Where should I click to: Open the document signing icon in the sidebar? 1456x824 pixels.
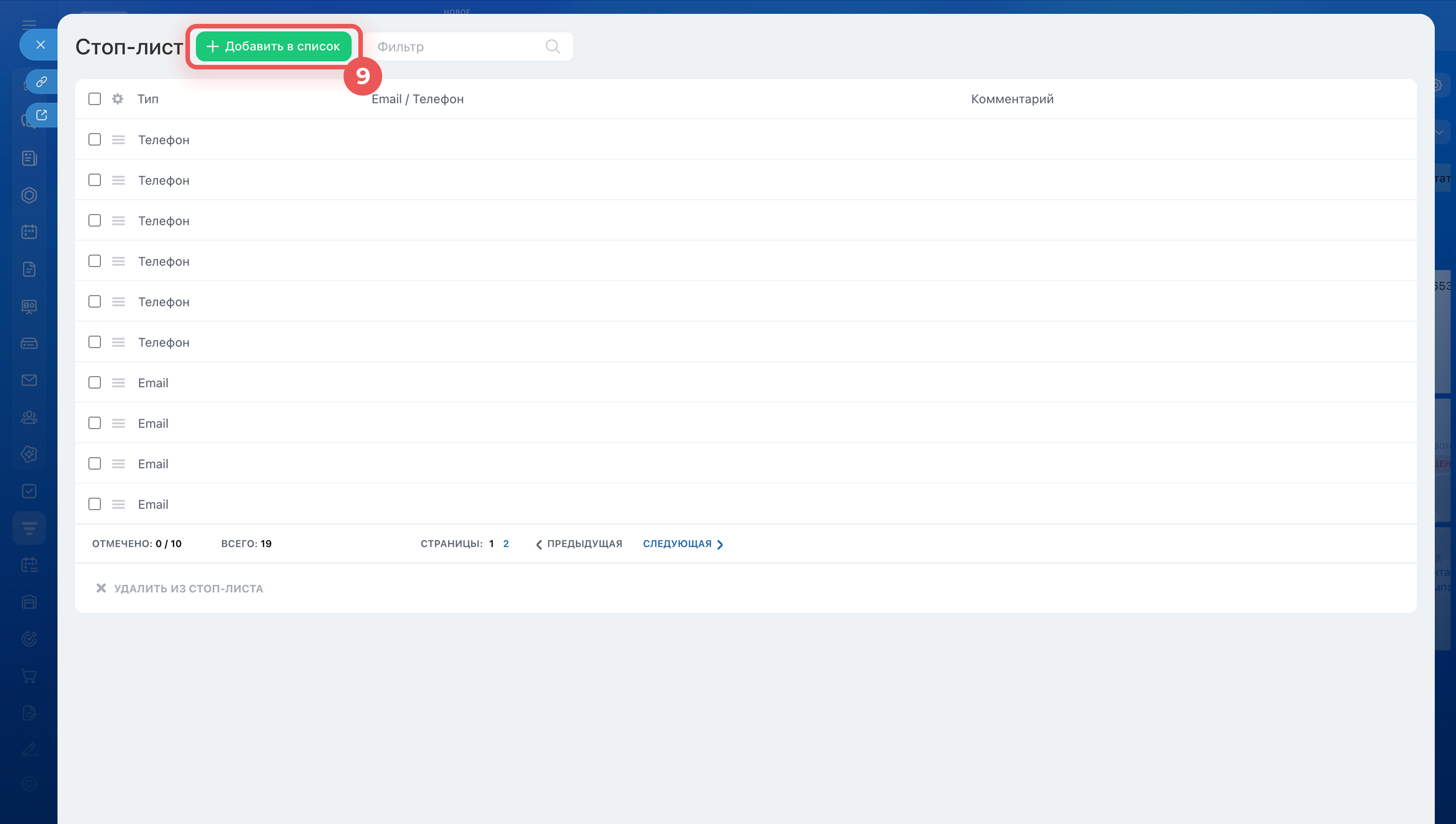click(x=30, y=713)
